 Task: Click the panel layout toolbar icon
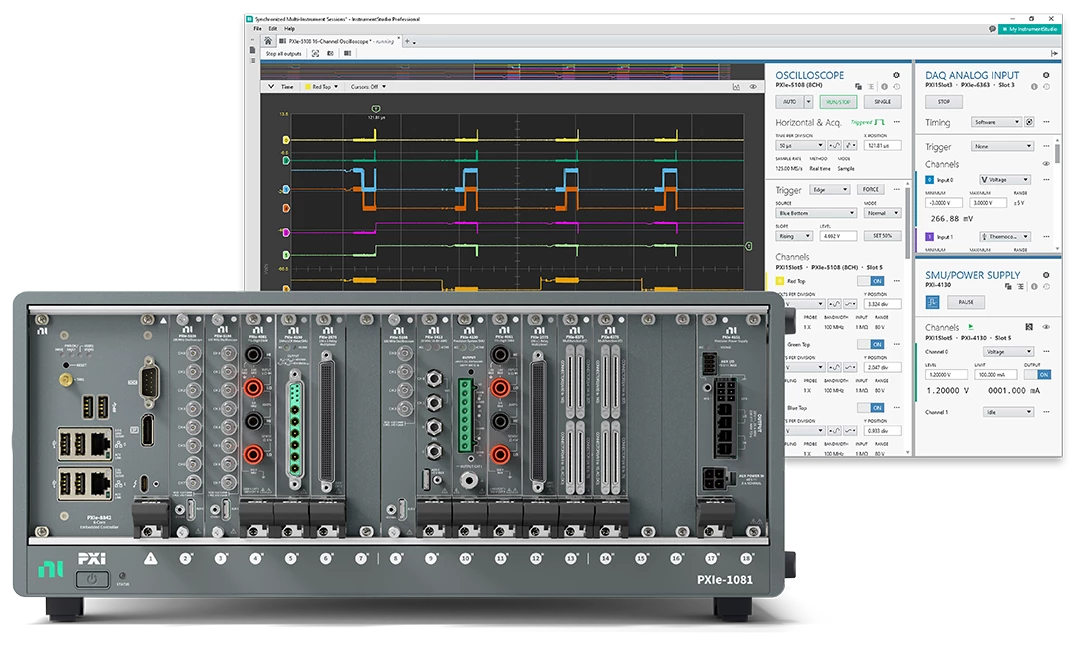(x=347, y=53)
